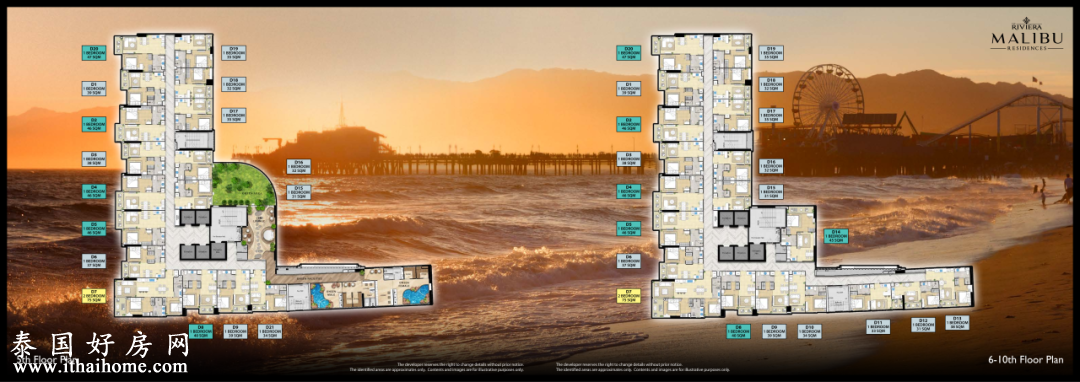
Task: Select the D21 unit label below 5th floor plan
Action: 270,332
